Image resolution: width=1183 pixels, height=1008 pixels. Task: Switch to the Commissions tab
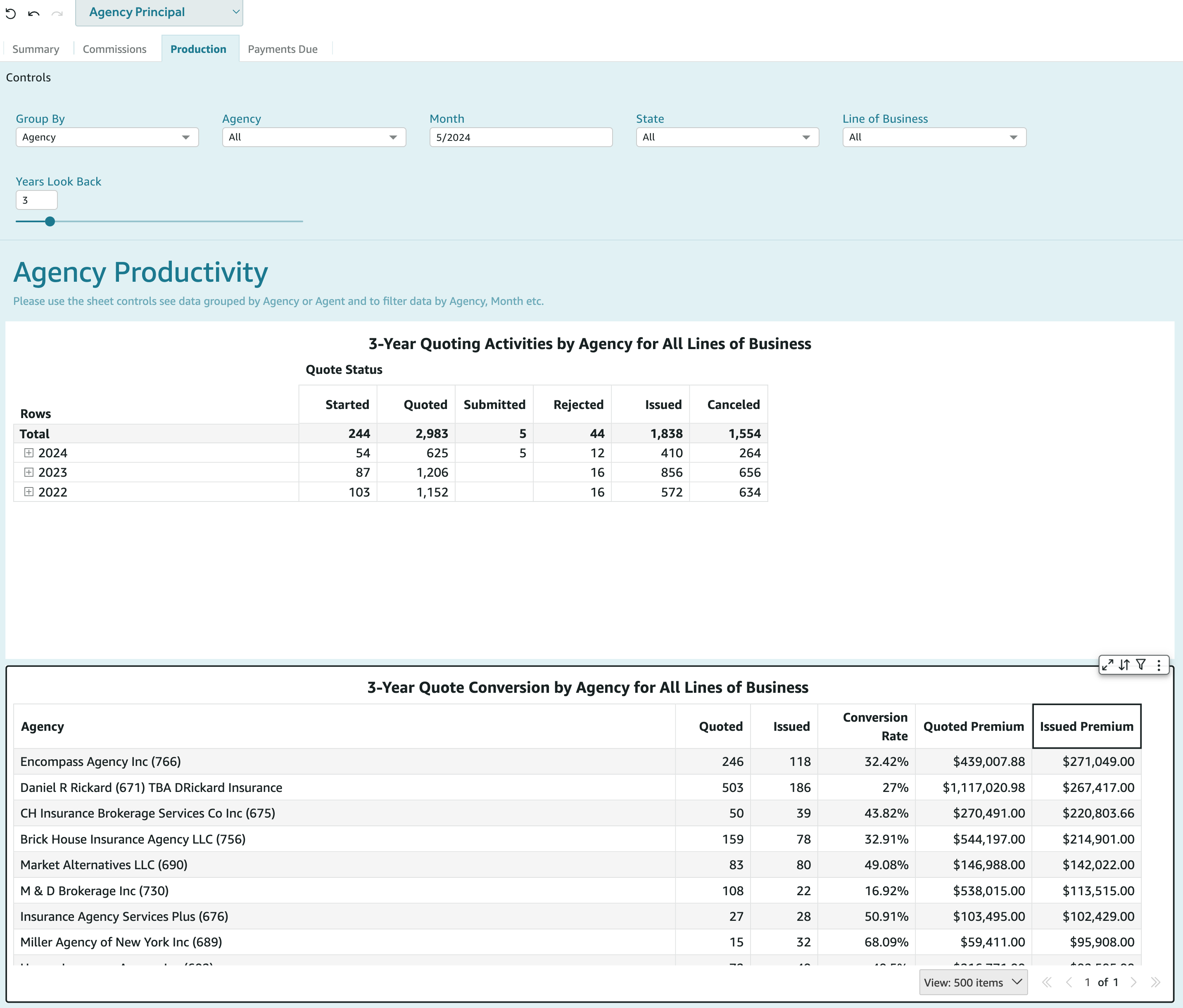tap(114, 49)
